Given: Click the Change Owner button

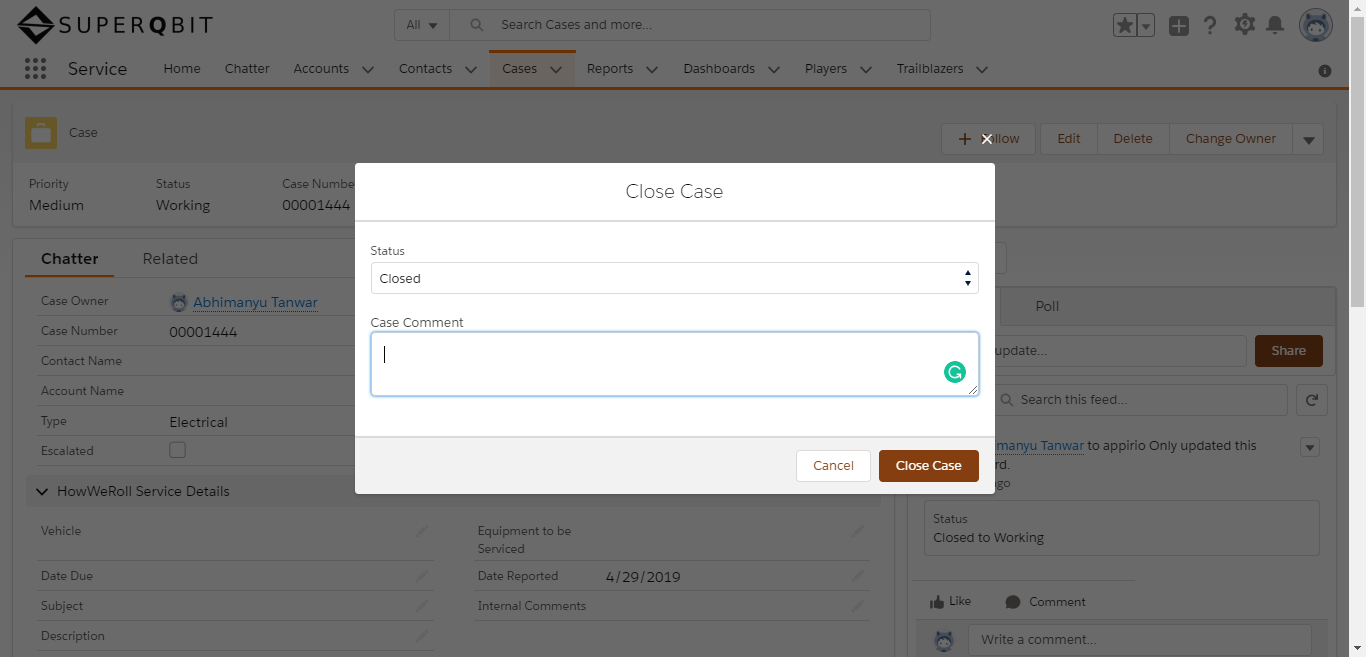Looking at the screenshot, I should click(1231, 139).
